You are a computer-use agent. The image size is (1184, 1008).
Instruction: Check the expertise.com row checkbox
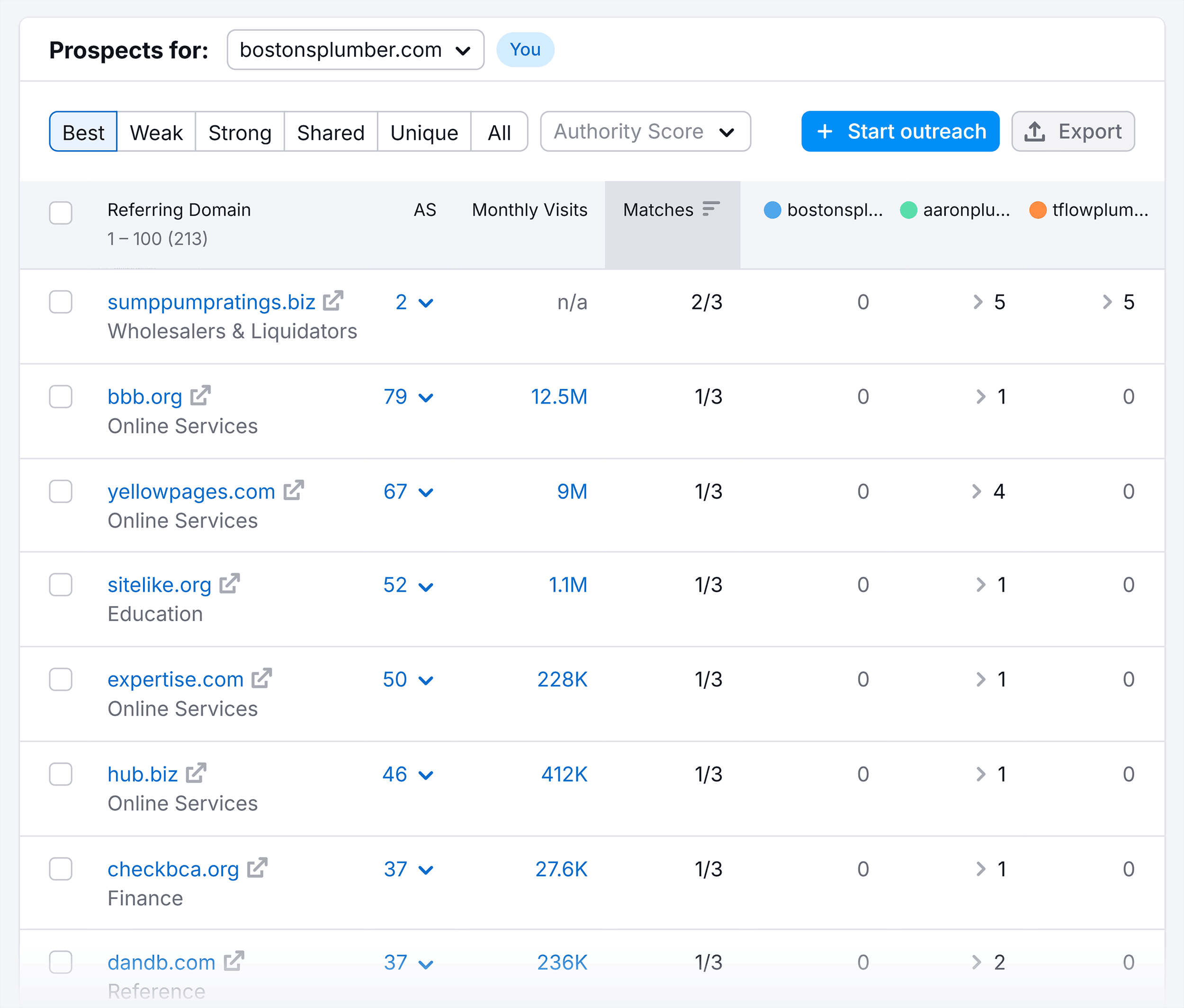61,679
